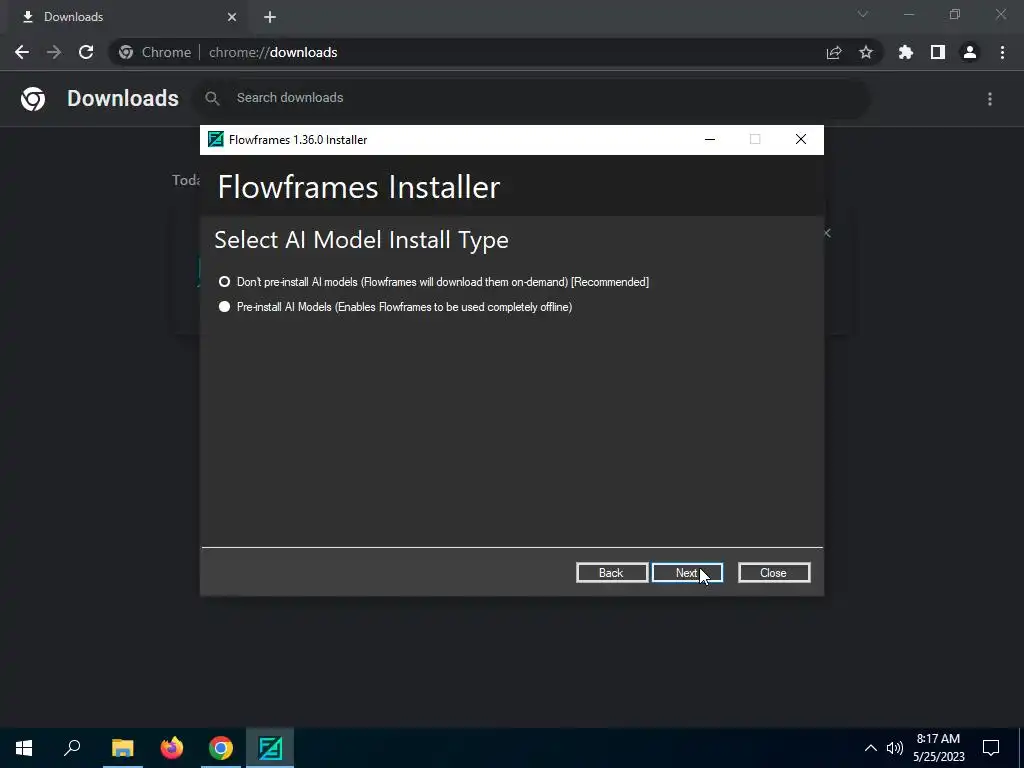Click the installer's Close button

[x=774, y=573]
